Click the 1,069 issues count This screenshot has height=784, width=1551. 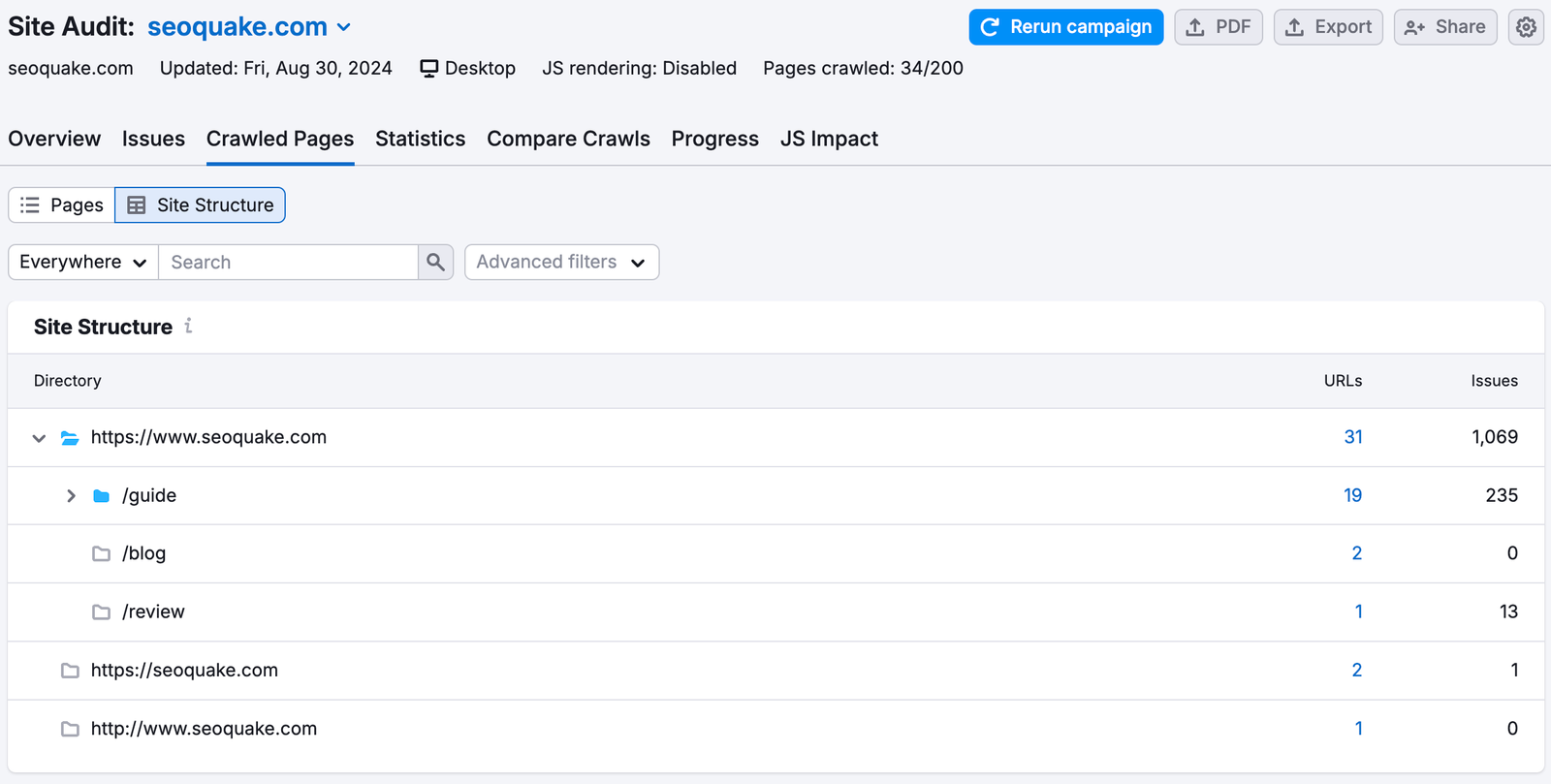pos(1495,437)
